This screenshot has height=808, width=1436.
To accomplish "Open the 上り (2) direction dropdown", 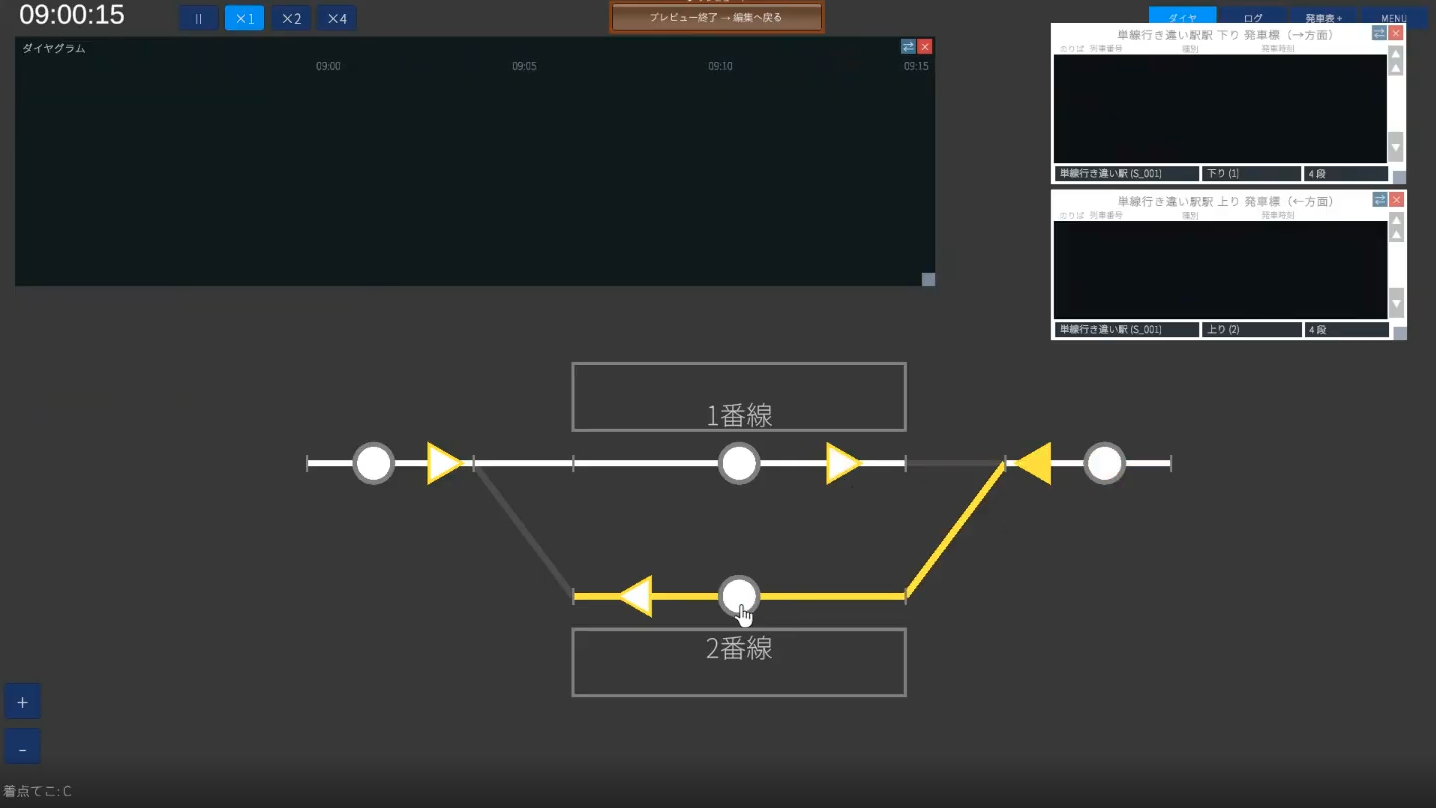I will click(x=1251, y=330).
